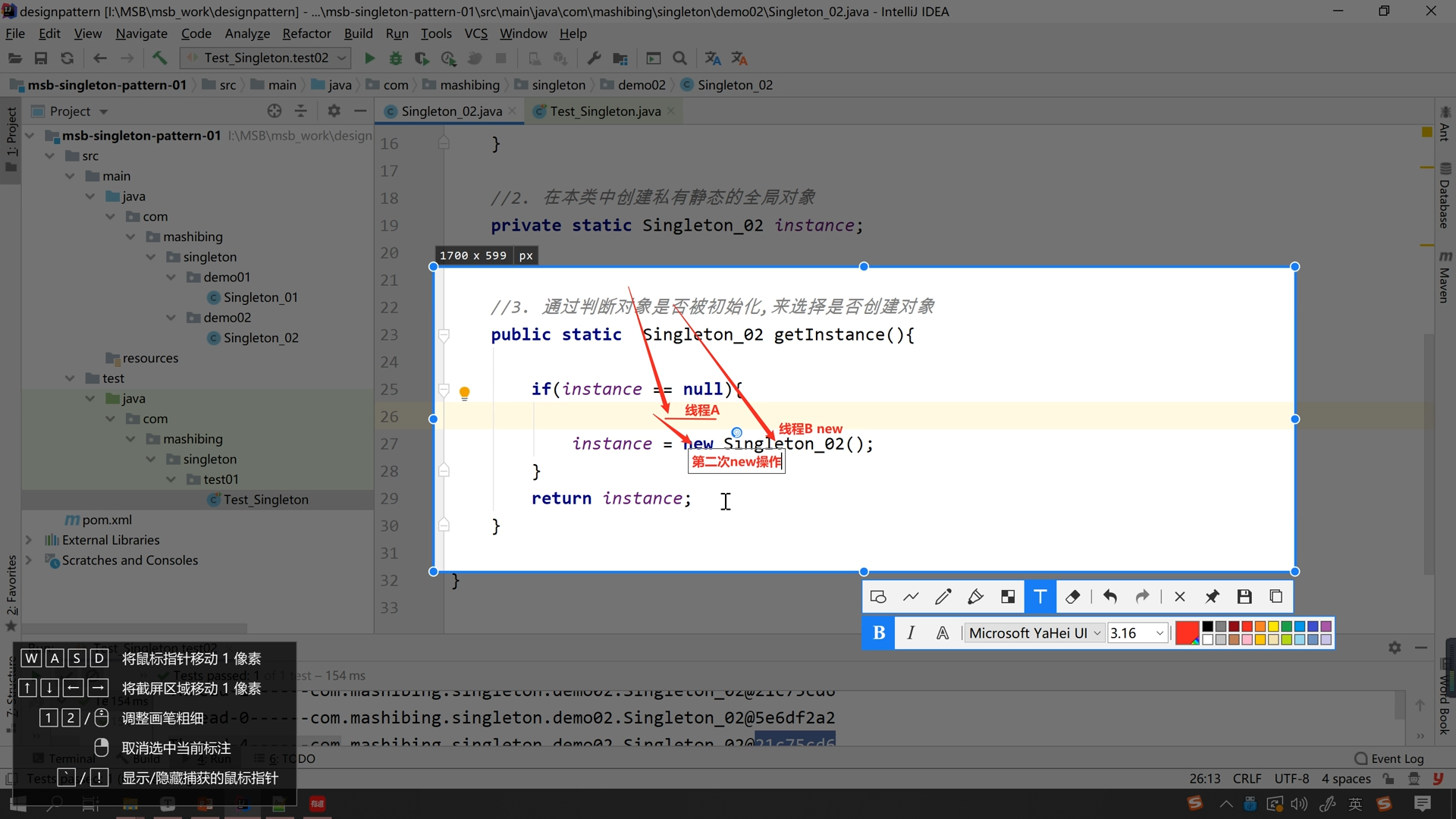This screenshot has width=1456, height=819.
Task: Open Project panel gear options
Action: click(x=334, y=111)
